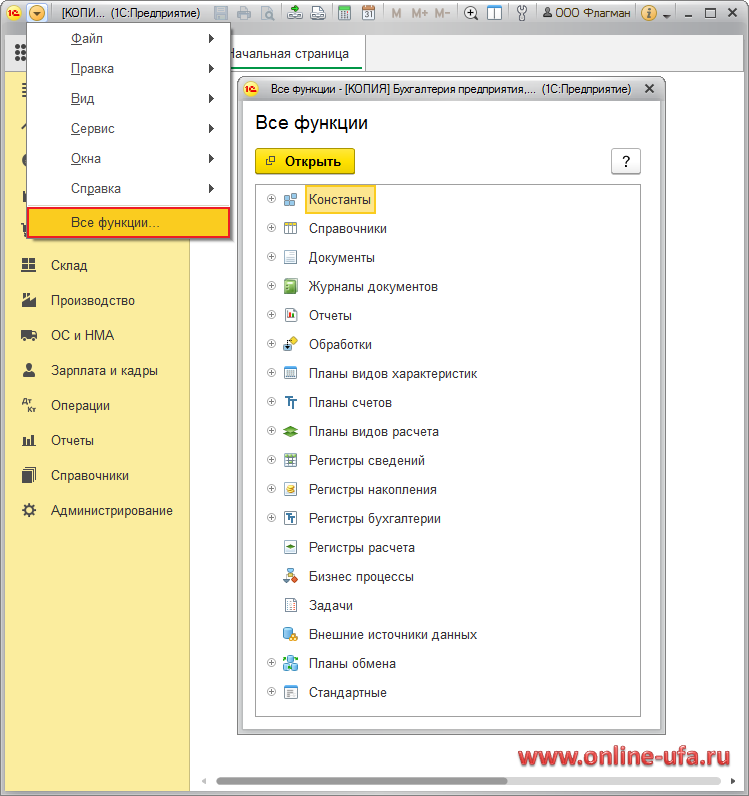The height and width of the screenshot is (796, 749).
Task: Expand the Регистры сведений node
Action: (x=271, y=460)
